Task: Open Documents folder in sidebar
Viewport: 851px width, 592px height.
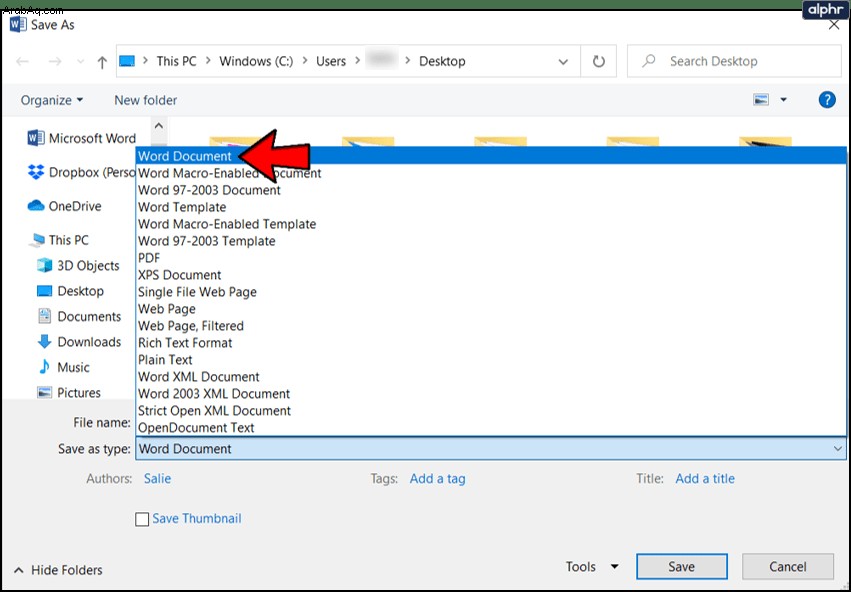Action: coord(79,316)
